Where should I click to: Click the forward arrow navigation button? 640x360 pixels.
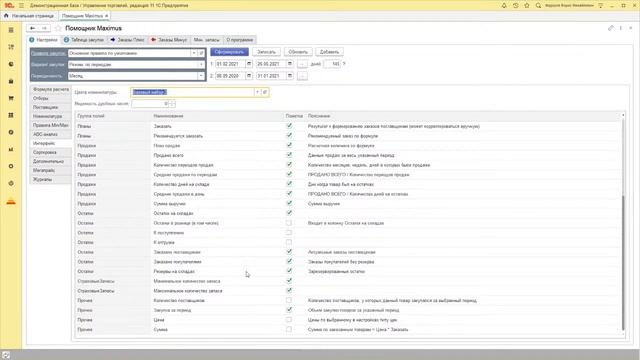point(44,28)
